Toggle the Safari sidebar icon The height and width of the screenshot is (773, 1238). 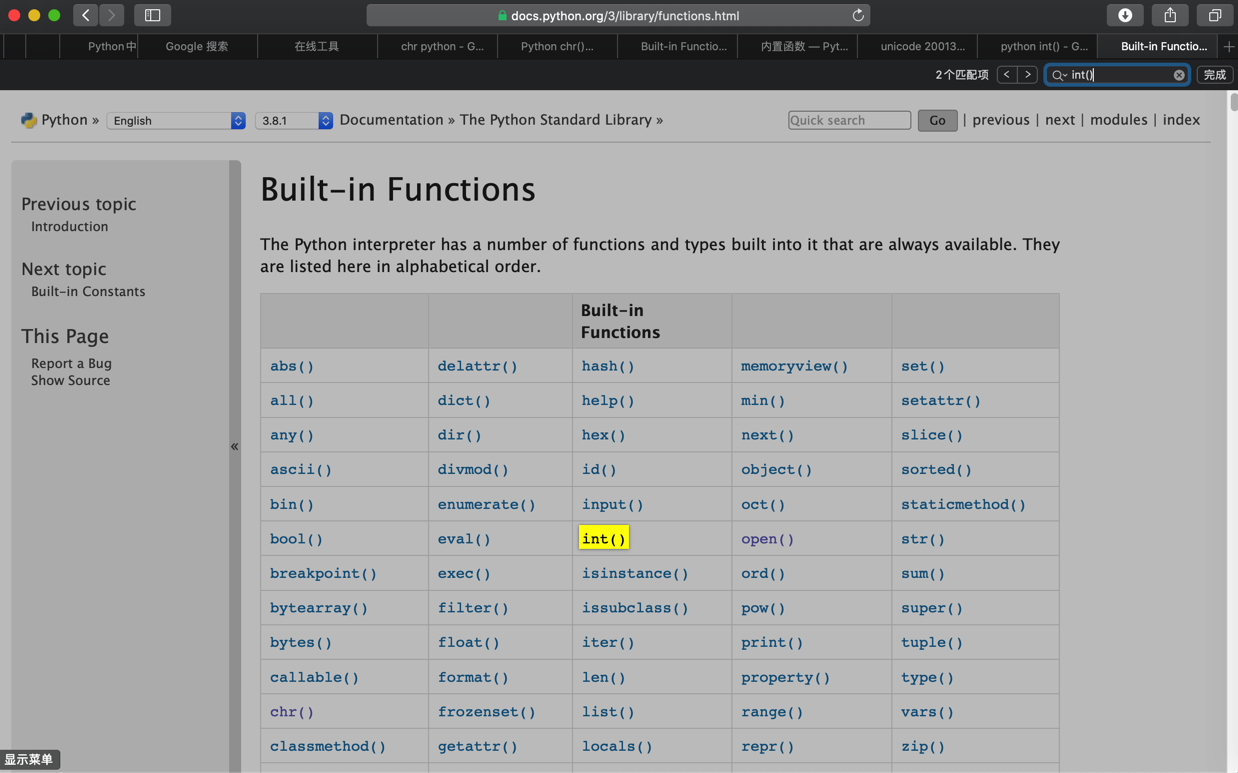point(152,15)
